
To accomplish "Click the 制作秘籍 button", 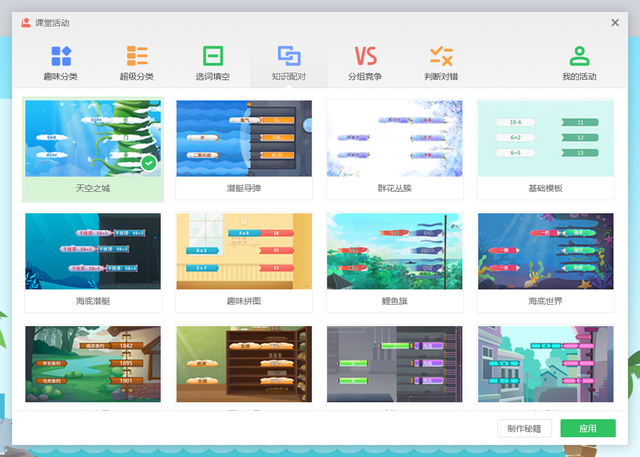I will click(x=524, y=428).
